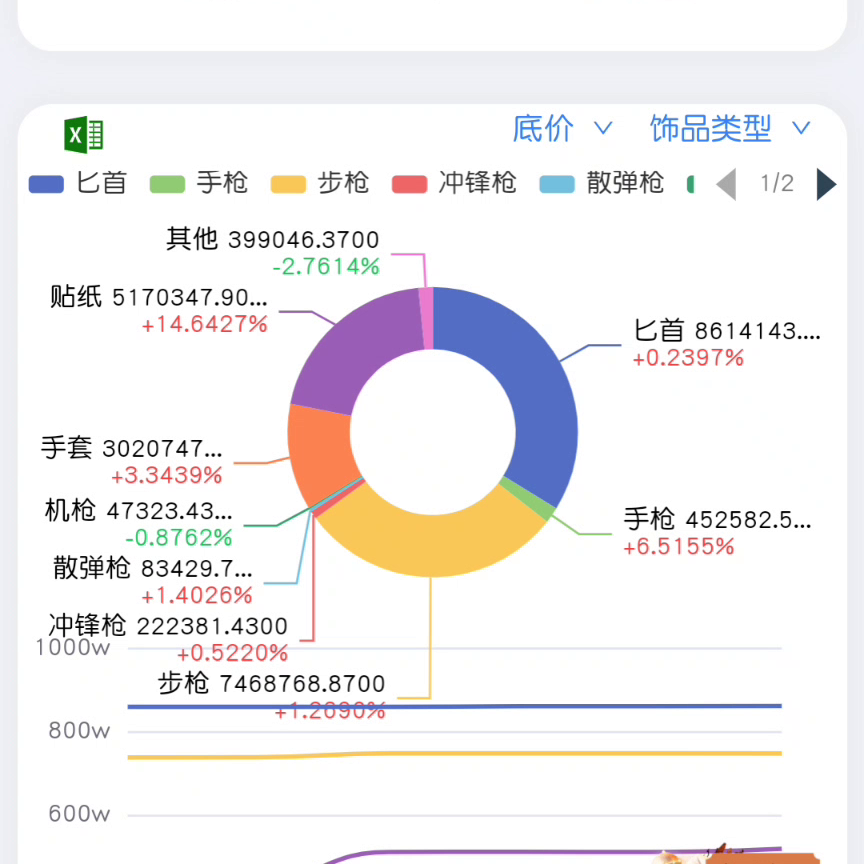Select the light blue 散弹枪 legend swatch
Viewport: 864px width, 864px height.
coord(556,184)
